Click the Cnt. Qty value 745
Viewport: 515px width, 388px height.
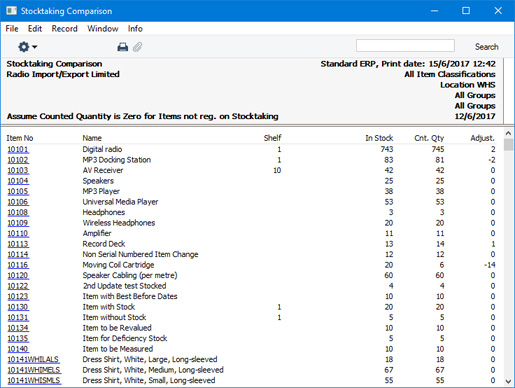point(438,149)
